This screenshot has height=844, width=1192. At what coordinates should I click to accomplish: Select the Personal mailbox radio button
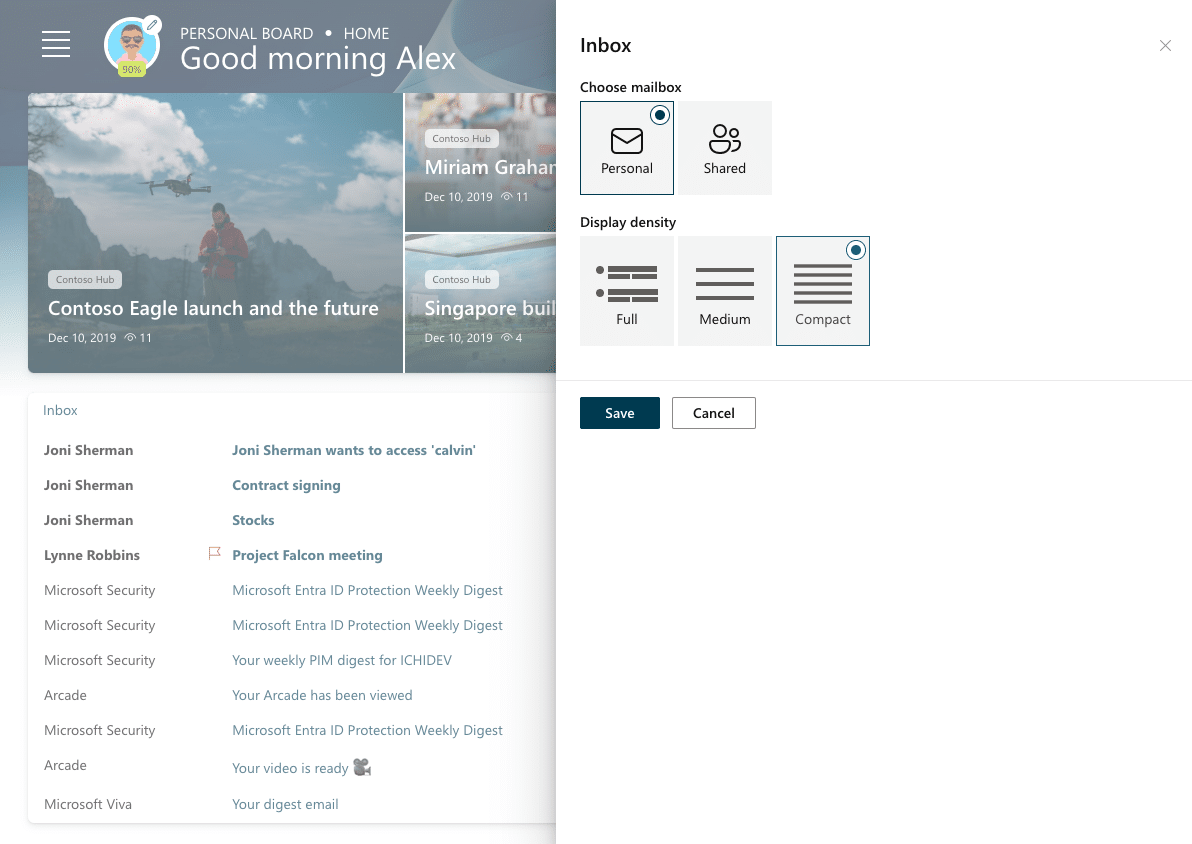tap(660, 115)
